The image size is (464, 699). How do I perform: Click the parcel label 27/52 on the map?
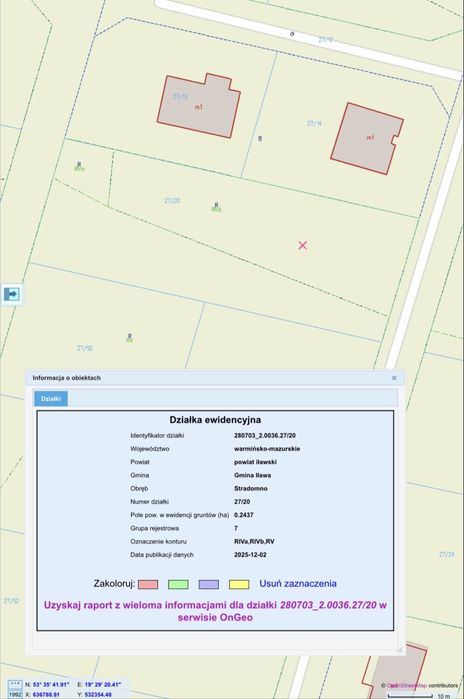12,601
